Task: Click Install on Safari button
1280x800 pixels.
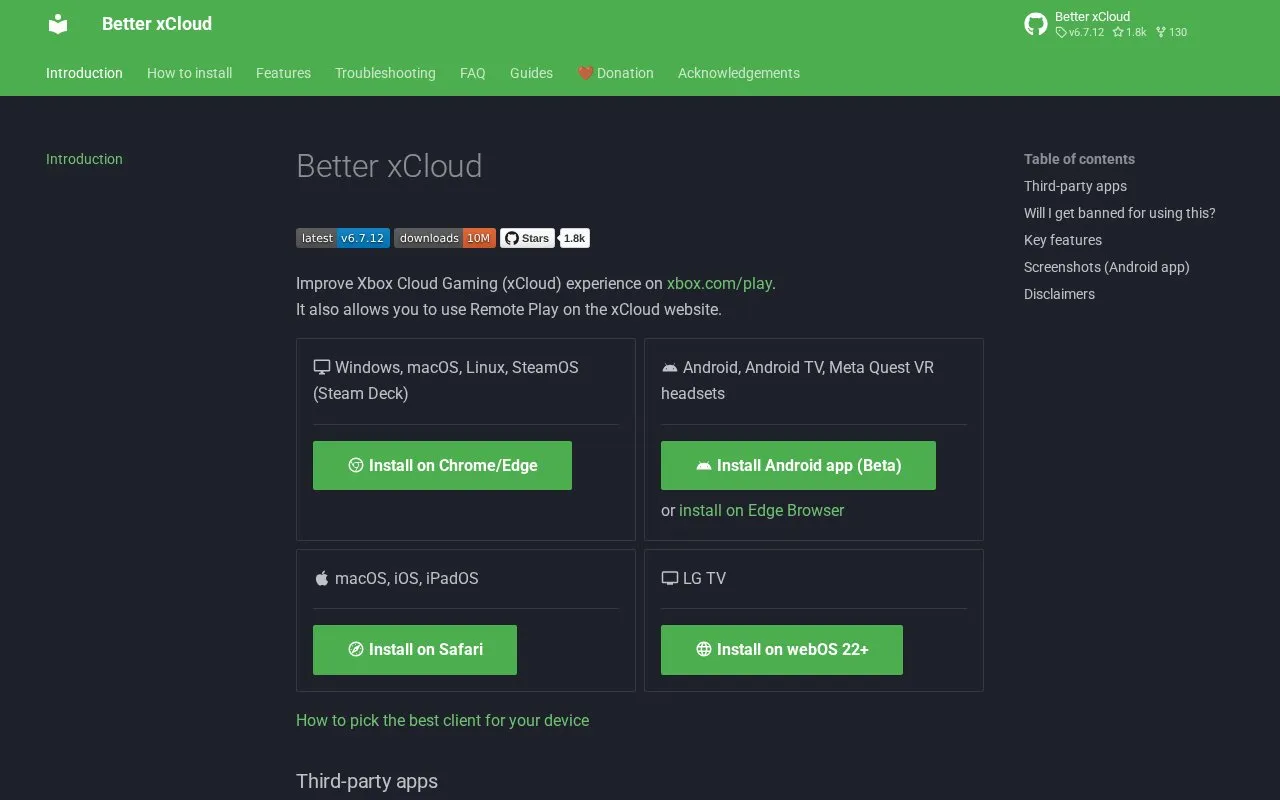Action: point(415,650)
